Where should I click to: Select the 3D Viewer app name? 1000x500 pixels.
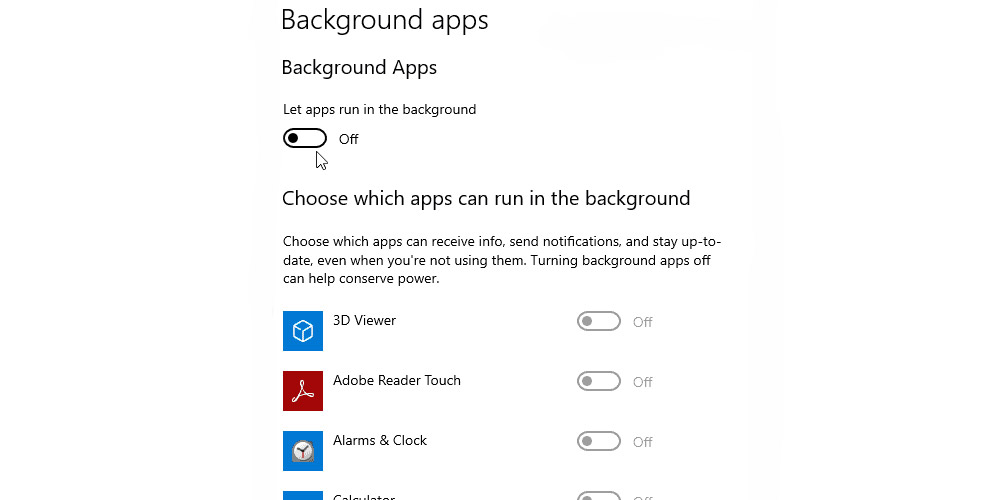(x=364, y=320)
